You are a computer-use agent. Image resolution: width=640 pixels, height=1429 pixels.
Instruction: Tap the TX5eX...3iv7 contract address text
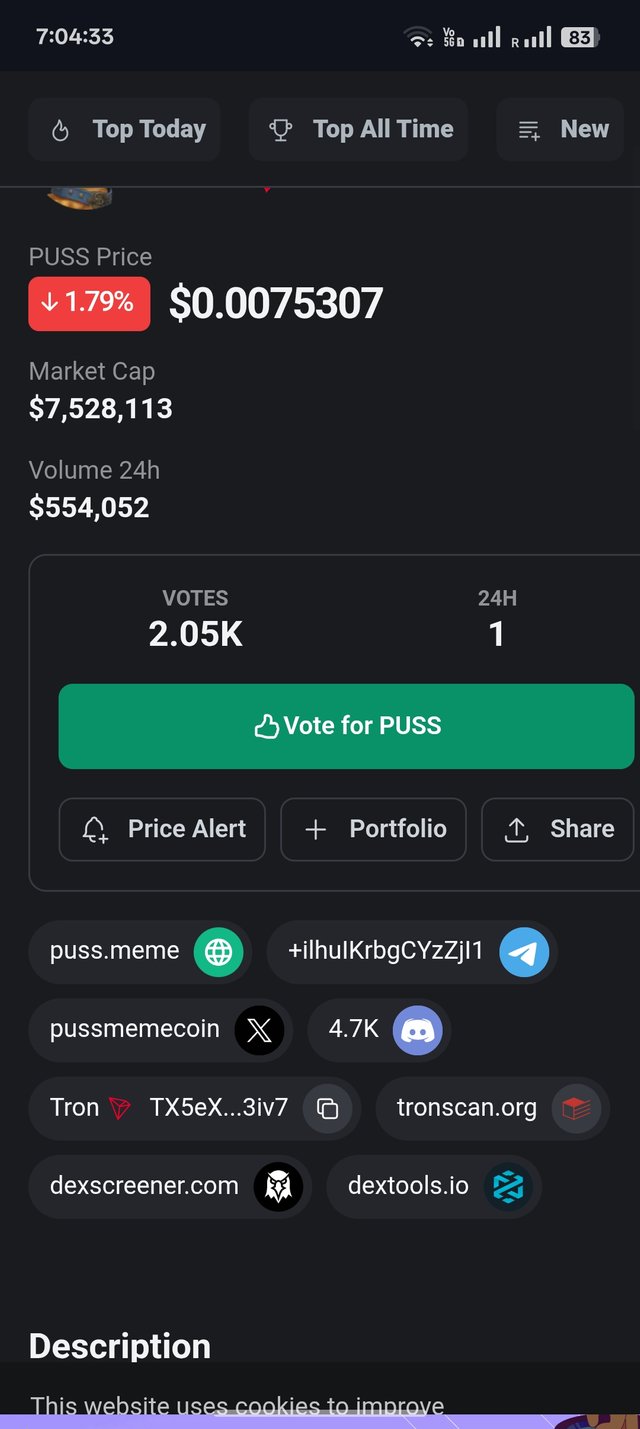[219, 1107]
